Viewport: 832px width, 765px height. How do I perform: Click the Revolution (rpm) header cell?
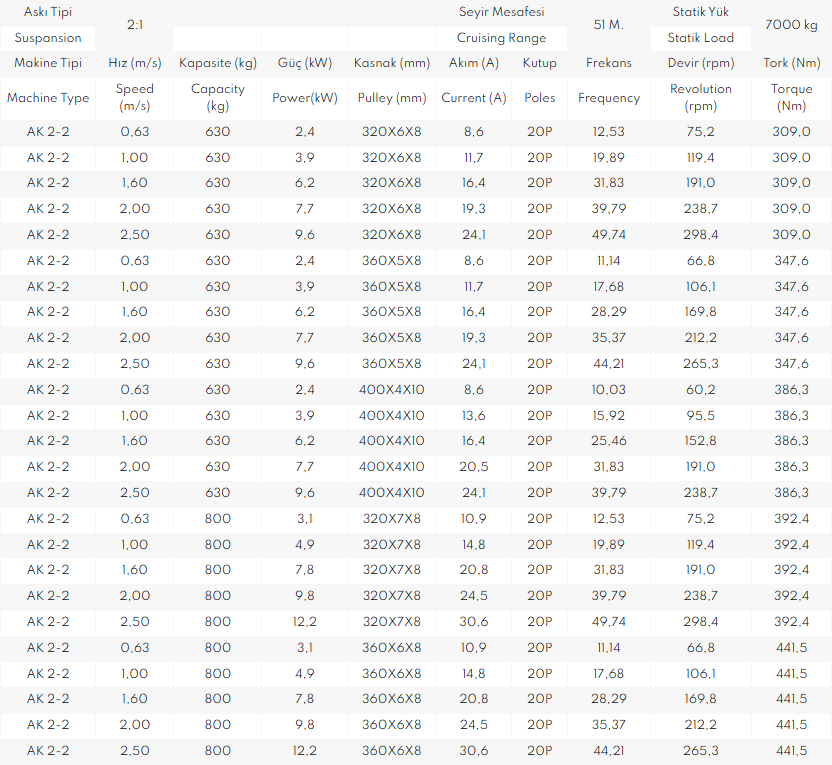click(700, 98)
